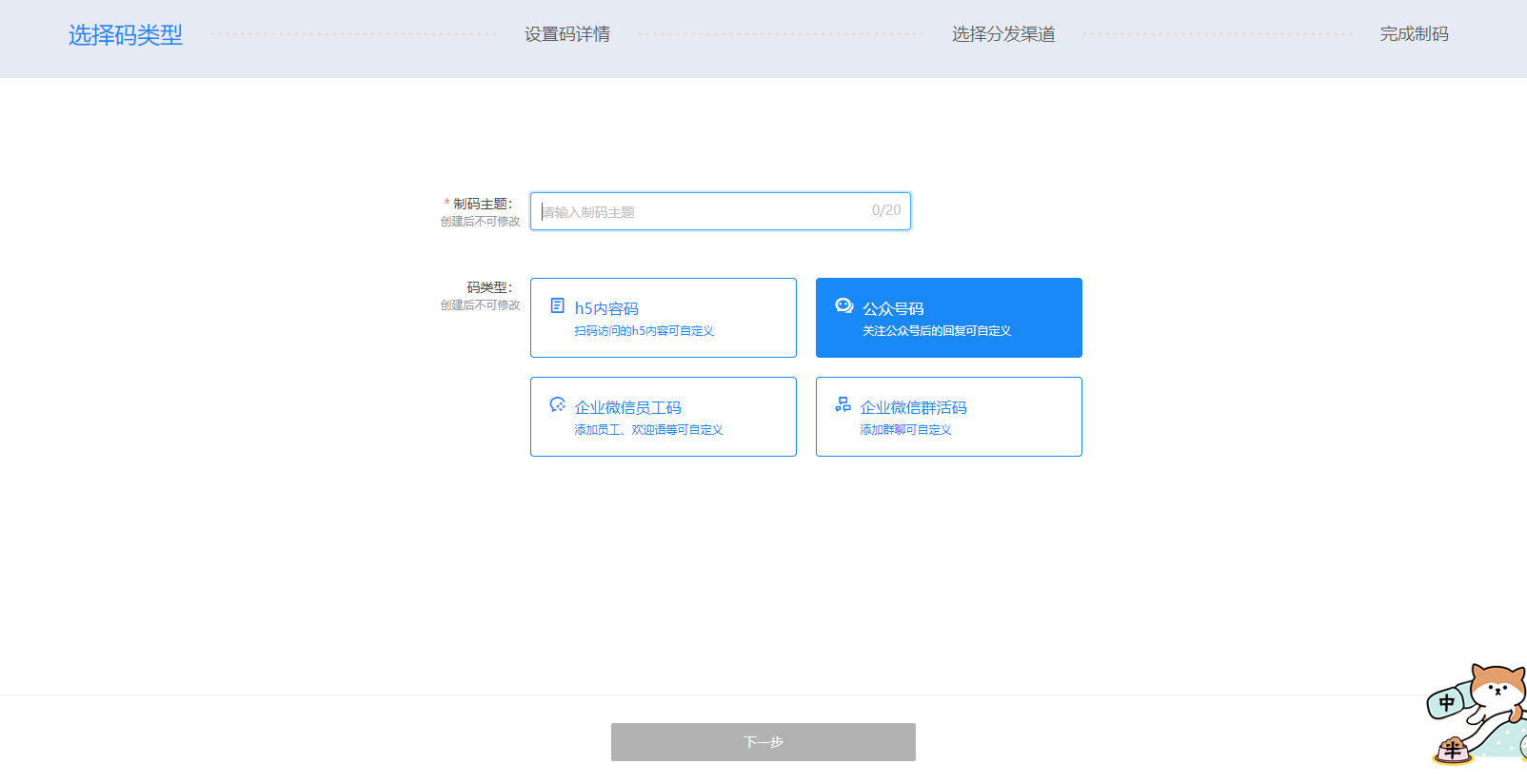The width and height of the screenshot is (1527, 784).
Task: Click the 0/20 character counter
Action: [886, 210]
